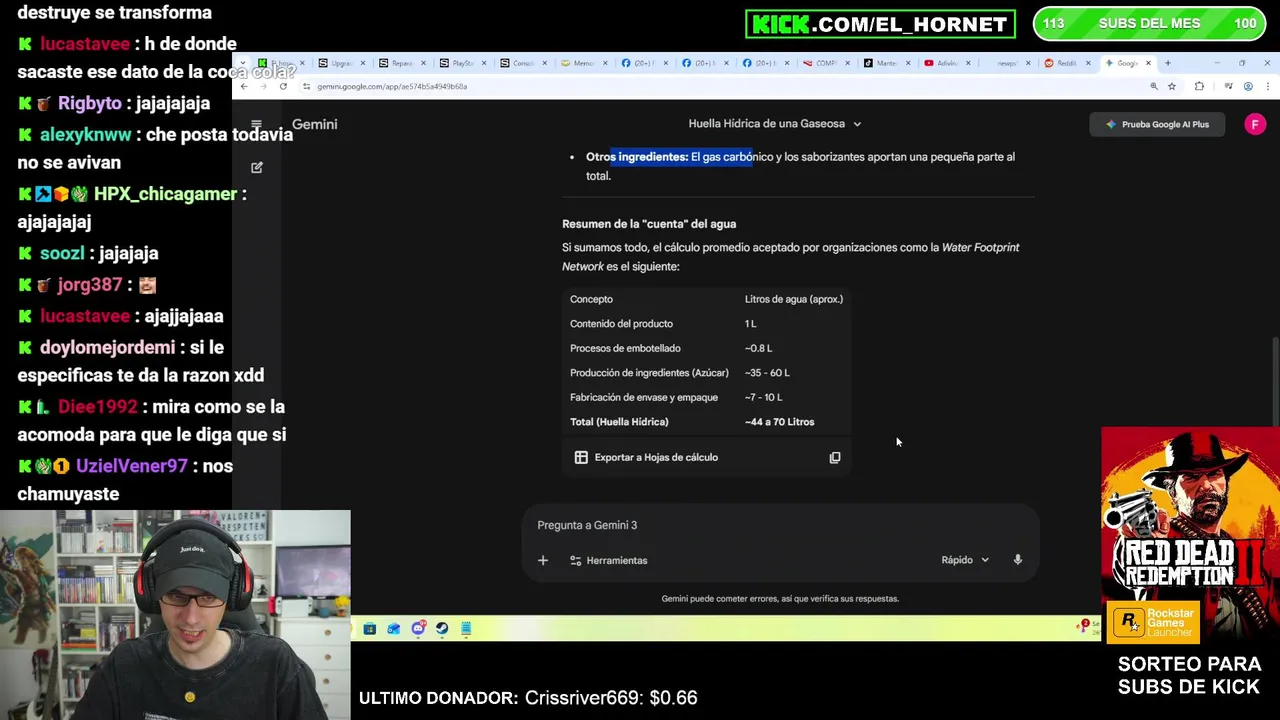Switch to the Reddit browser tab

tap(1068, 63)
